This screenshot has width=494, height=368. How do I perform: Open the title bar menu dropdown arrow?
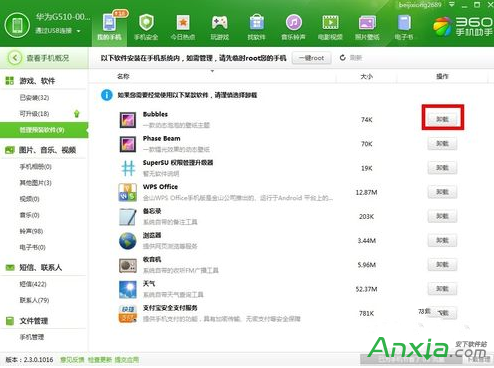point(452,5)
